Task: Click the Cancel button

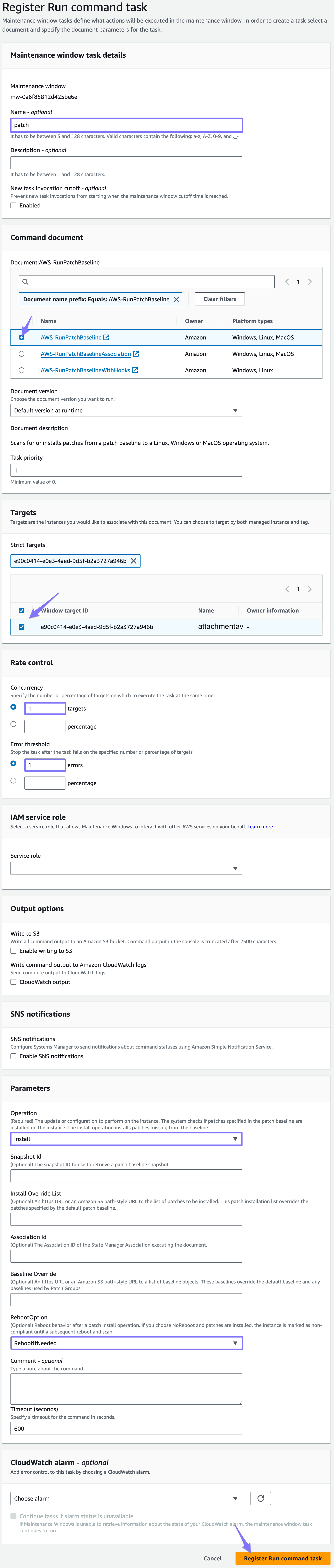Action: pos(213,1558)
